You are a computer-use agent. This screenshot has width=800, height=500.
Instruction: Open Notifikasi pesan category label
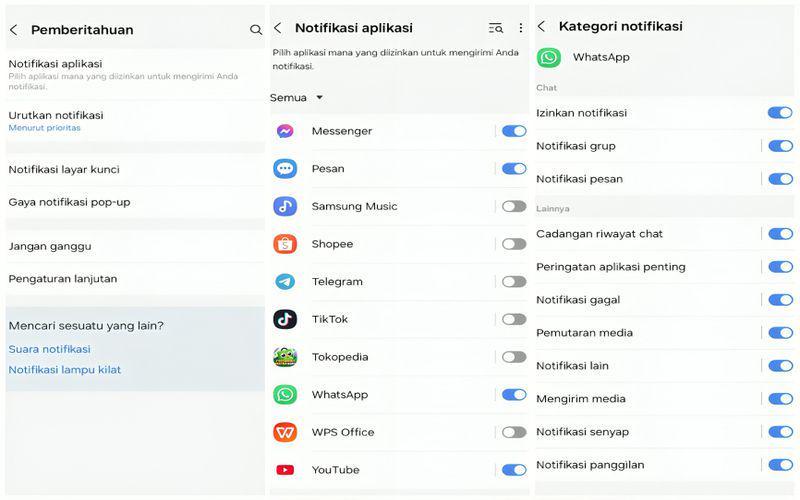click(x=580, y=179)
